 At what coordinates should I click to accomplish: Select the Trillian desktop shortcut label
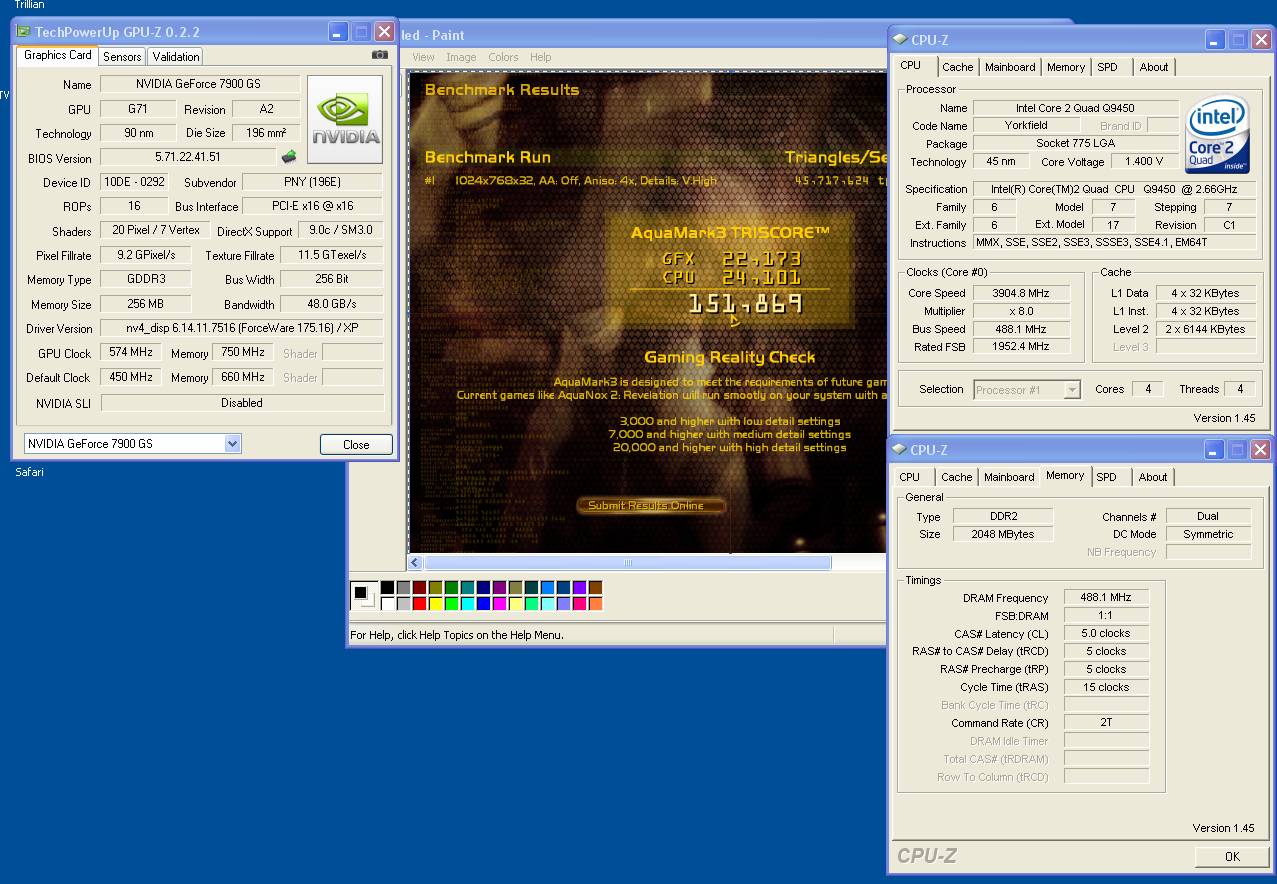(29, 5)
